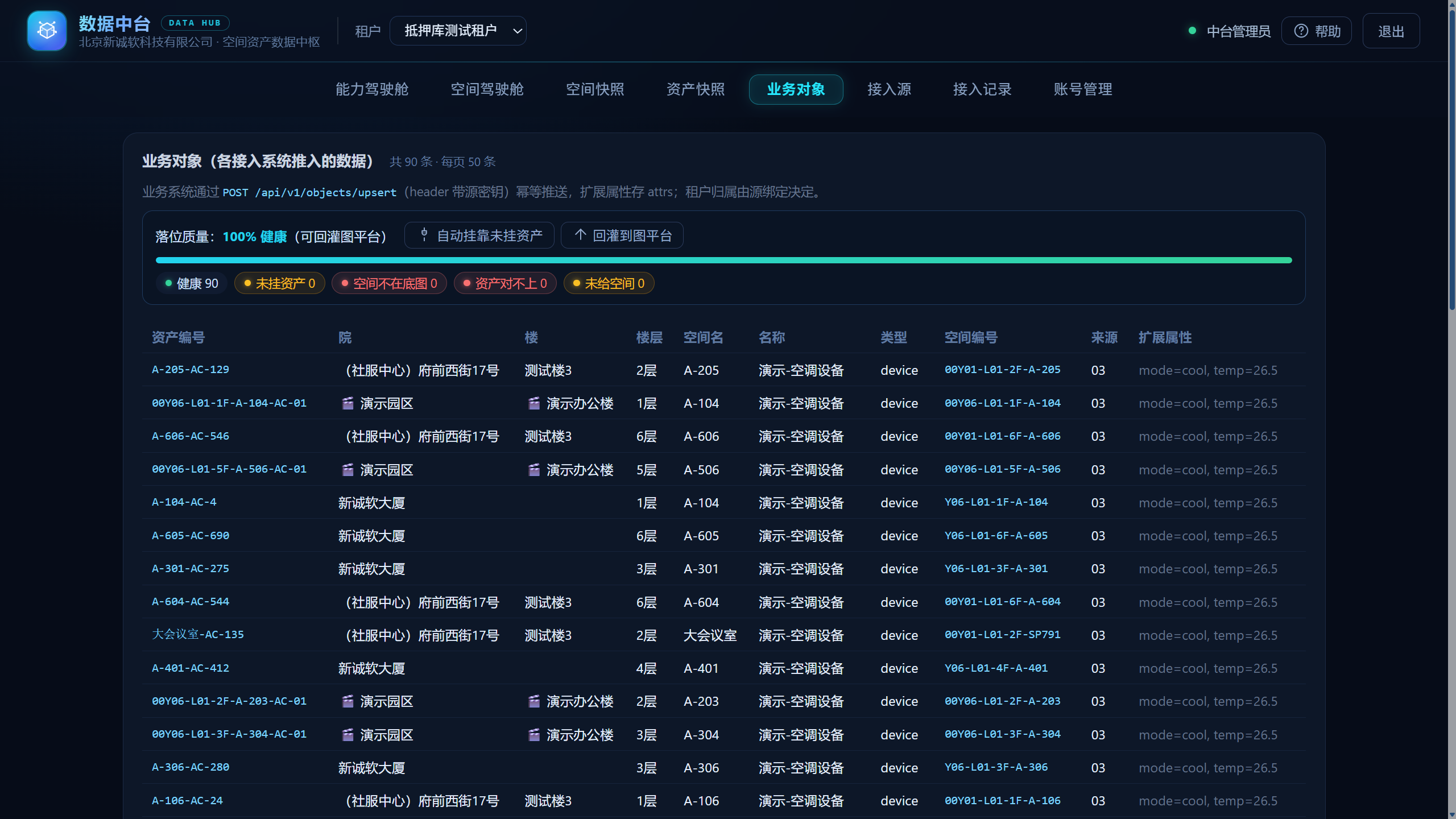Click the 100% 健康 quality value

click(254, 237)
